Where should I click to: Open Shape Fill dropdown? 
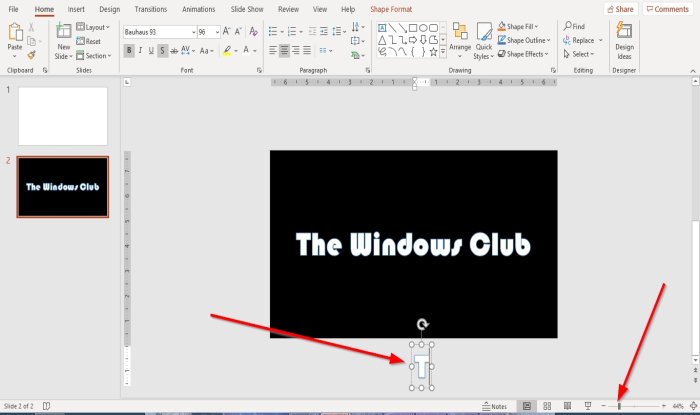pos(518,26)
